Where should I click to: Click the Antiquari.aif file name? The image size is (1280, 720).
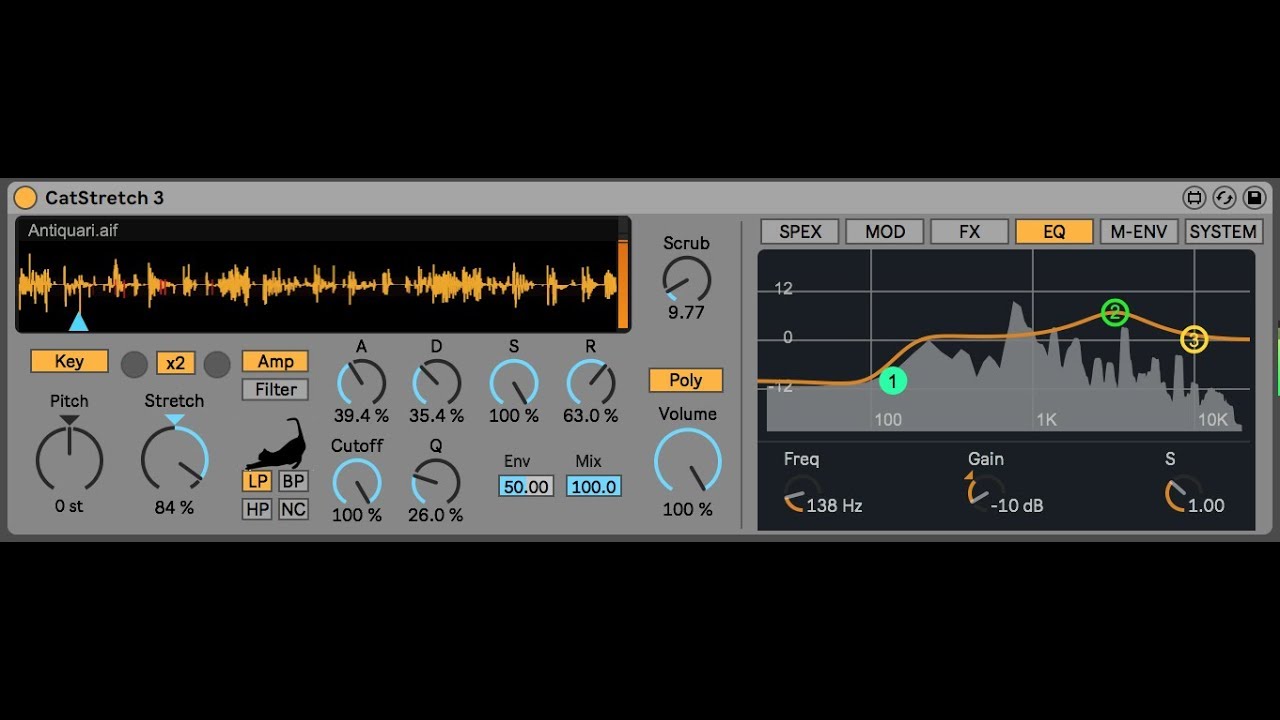73,231
